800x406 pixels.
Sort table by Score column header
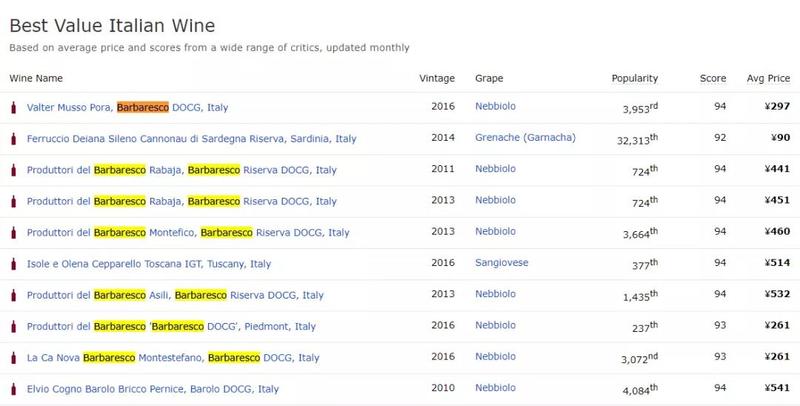pyautogui.click(x=713, y=77)
